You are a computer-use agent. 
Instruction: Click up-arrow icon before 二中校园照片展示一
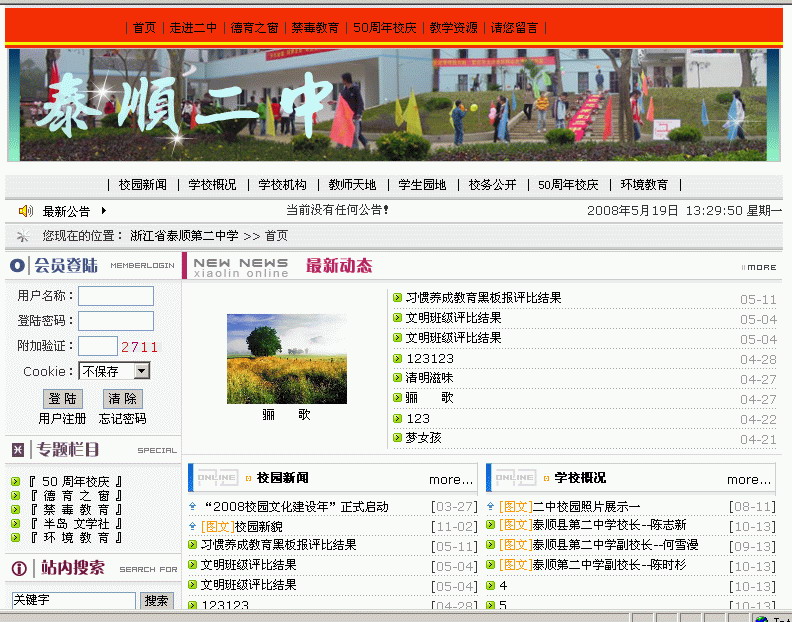[x=490, y=506]
